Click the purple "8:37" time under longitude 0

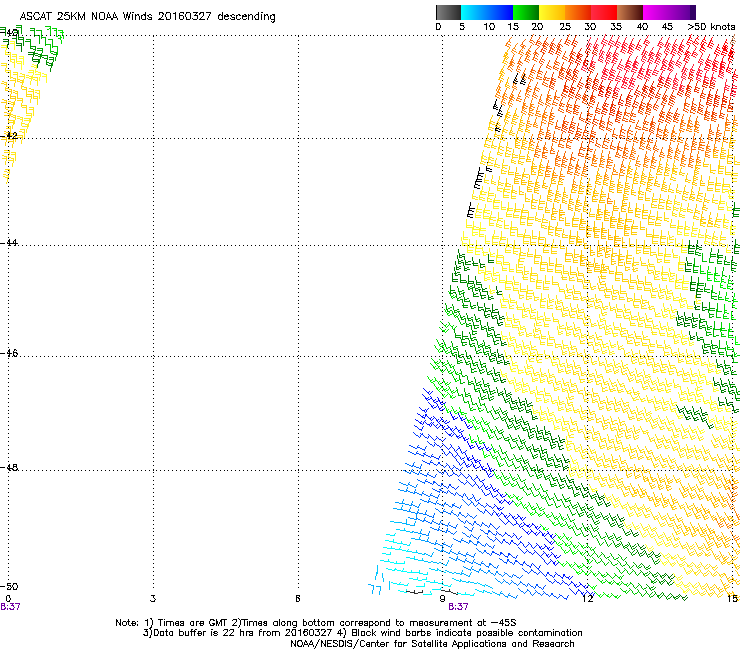10,607
